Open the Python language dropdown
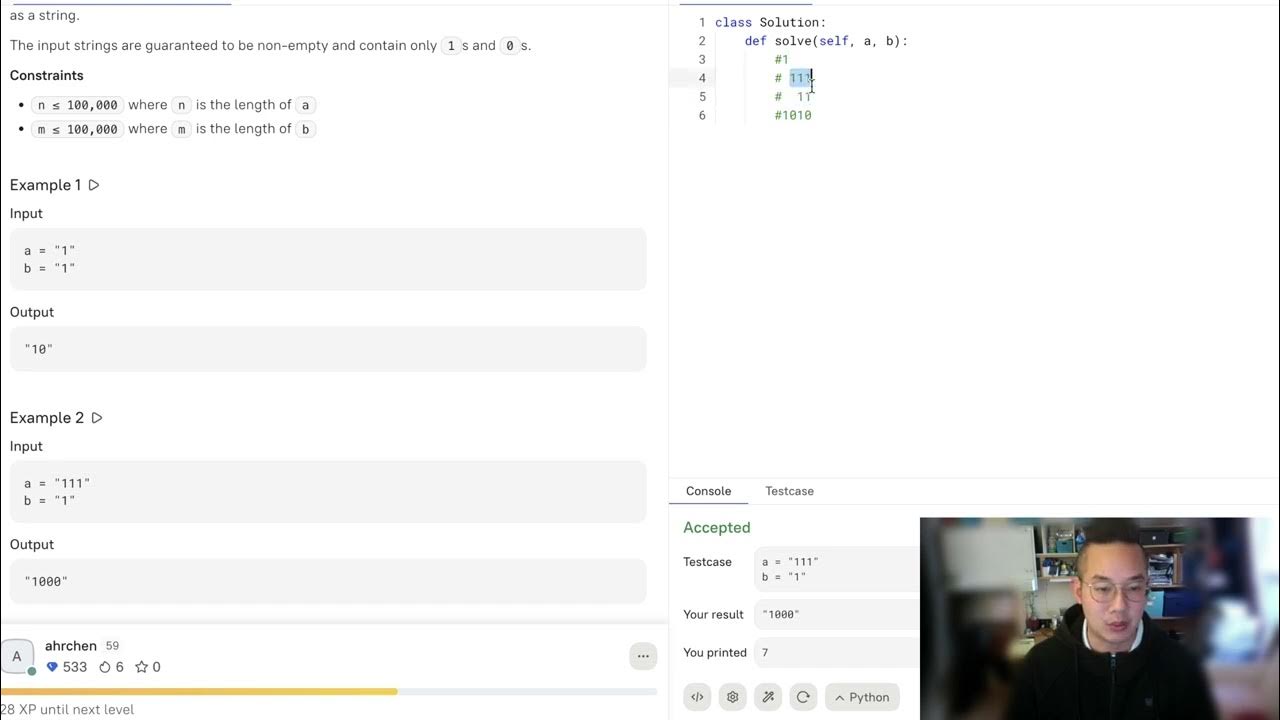Screen dimensions: 1280x720 pos(862,697)
